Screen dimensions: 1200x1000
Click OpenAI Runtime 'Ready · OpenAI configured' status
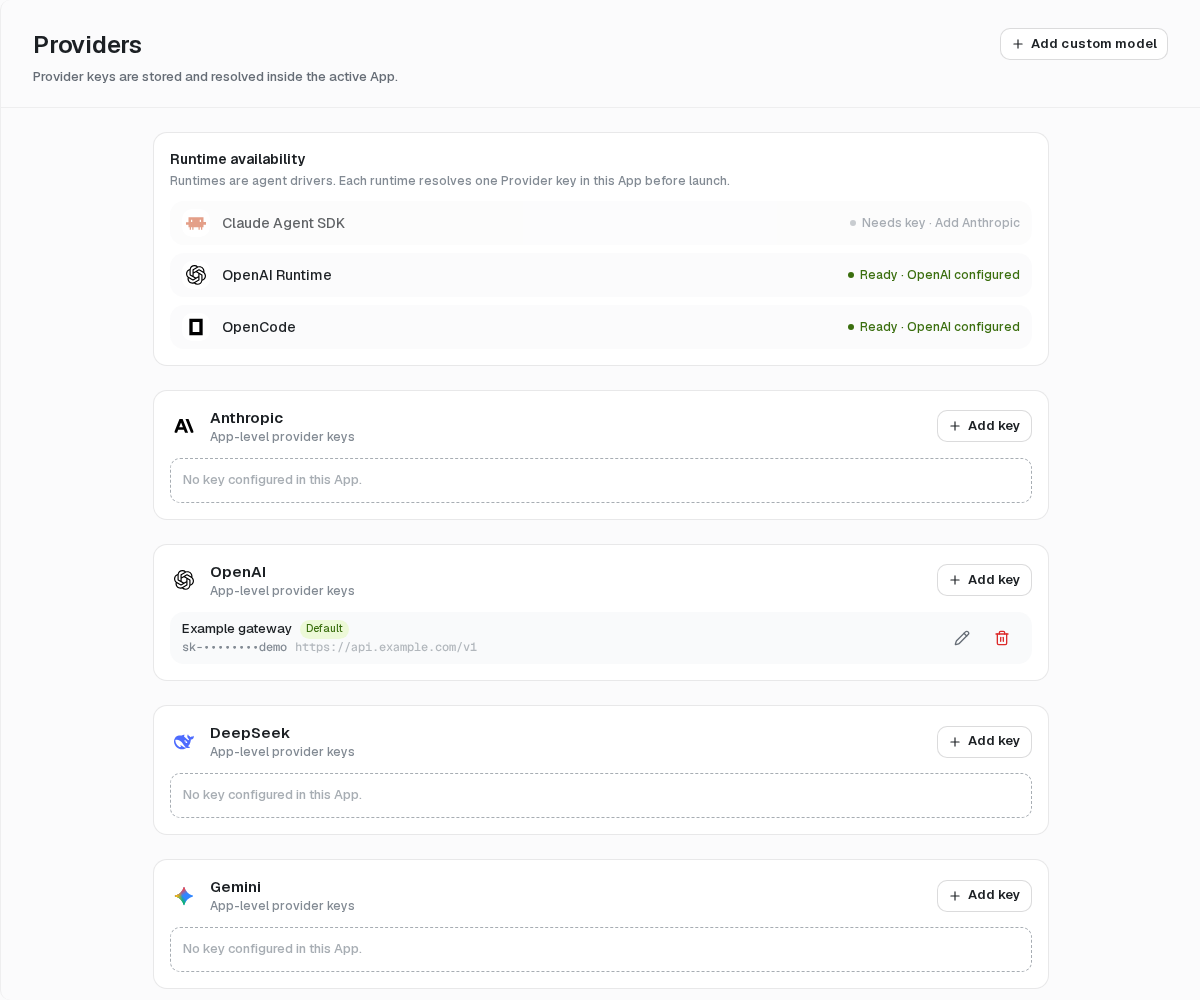(934, 275)
